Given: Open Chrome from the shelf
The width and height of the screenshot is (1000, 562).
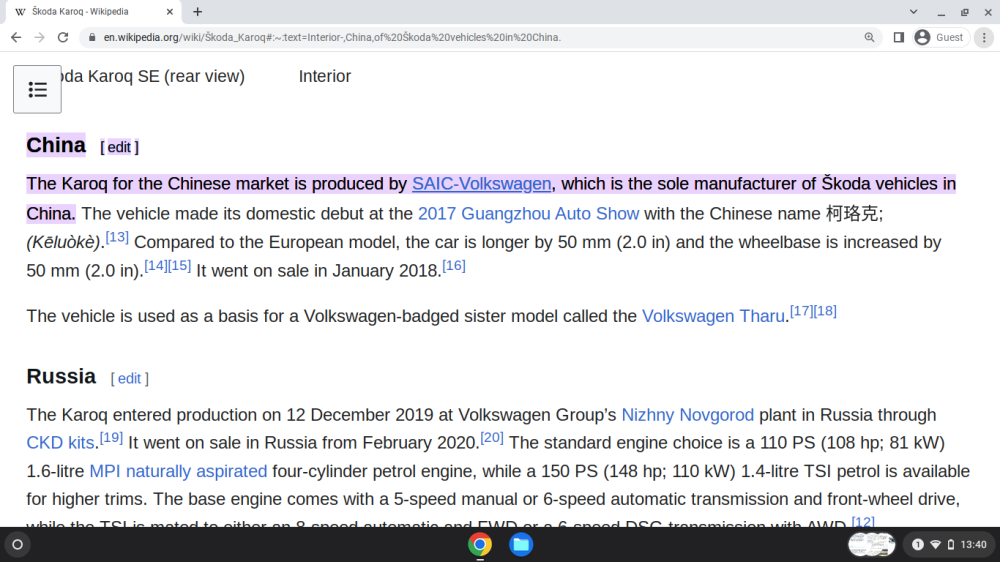Looking at the screenshot, I should pos(480,545).
